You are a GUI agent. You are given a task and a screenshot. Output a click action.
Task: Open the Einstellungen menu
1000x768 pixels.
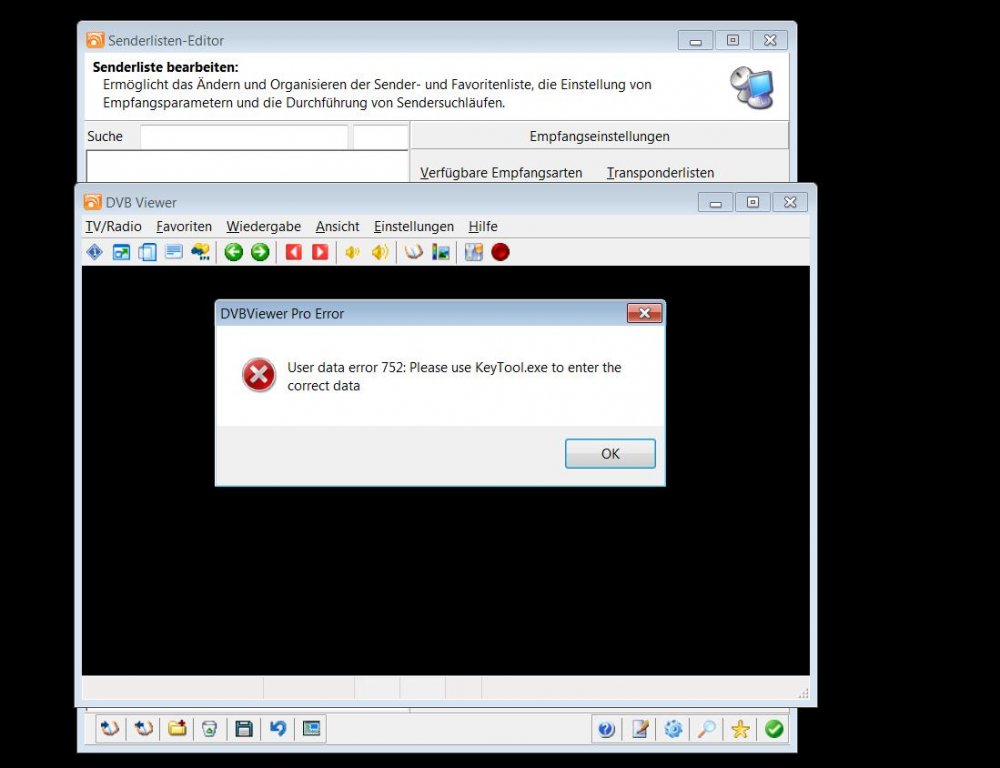(414, 226)
